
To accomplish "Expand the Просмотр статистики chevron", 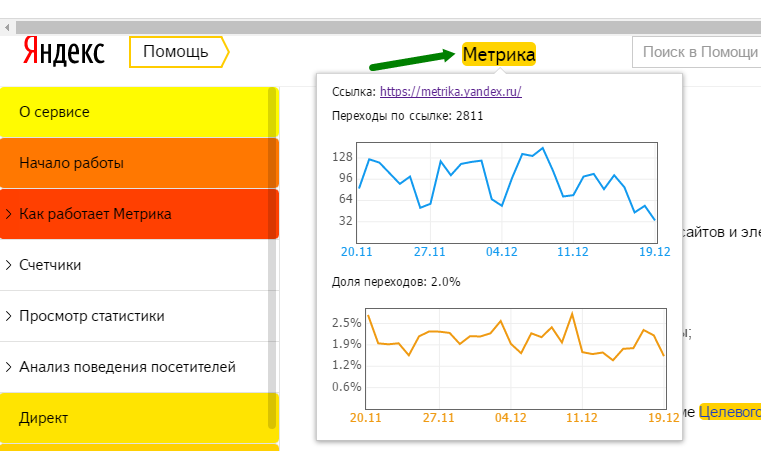I will (8, 316).
